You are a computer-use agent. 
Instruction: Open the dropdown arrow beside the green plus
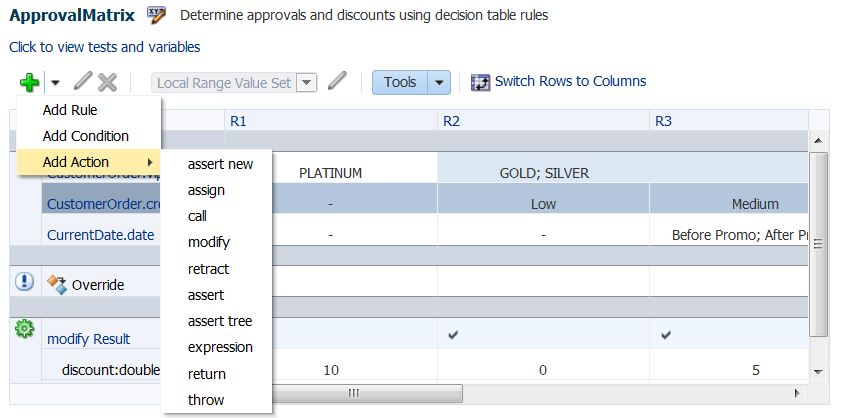click(x=55, y=83)
